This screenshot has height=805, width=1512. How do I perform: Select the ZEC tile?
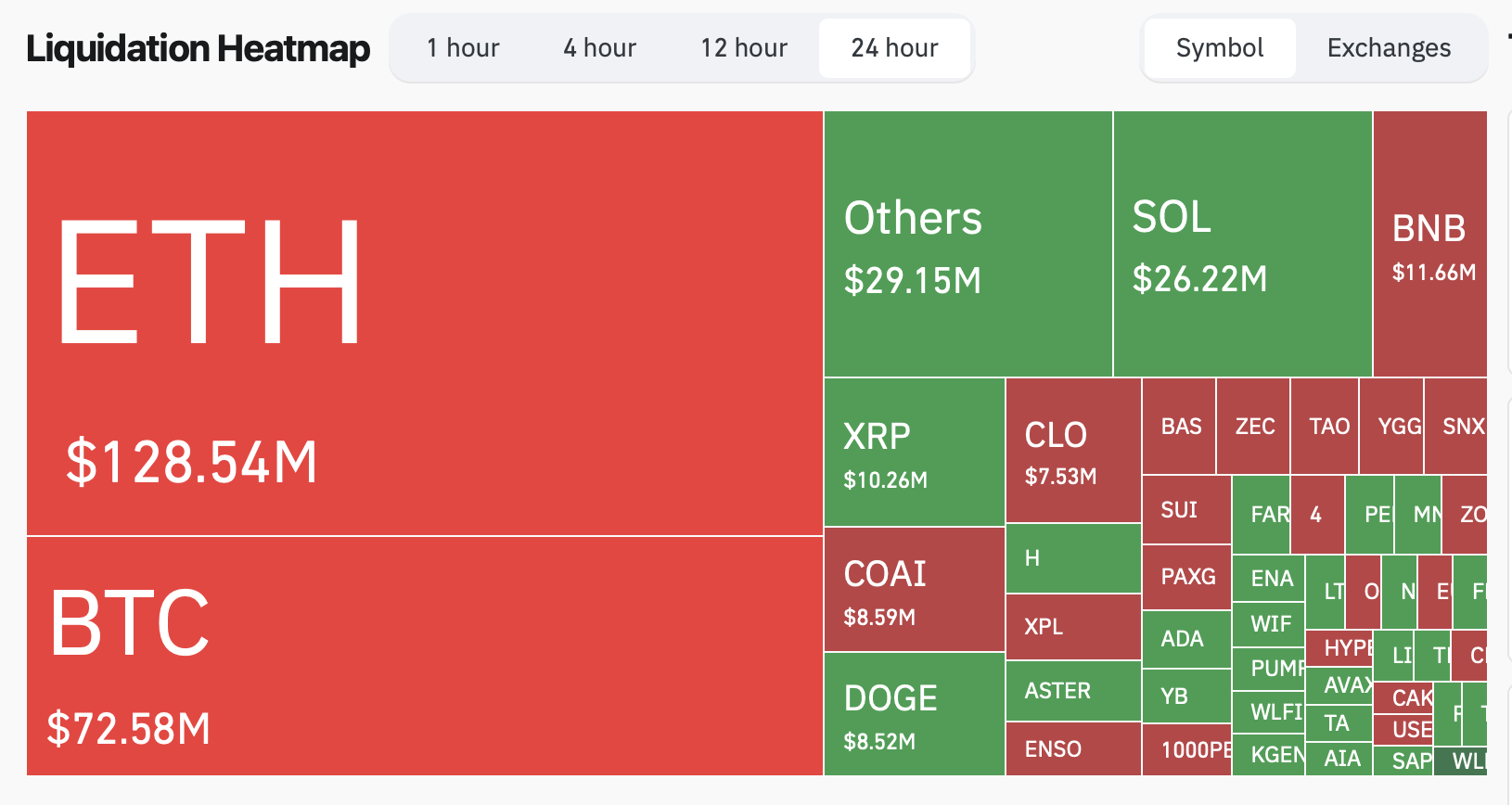pos(1253,427)
